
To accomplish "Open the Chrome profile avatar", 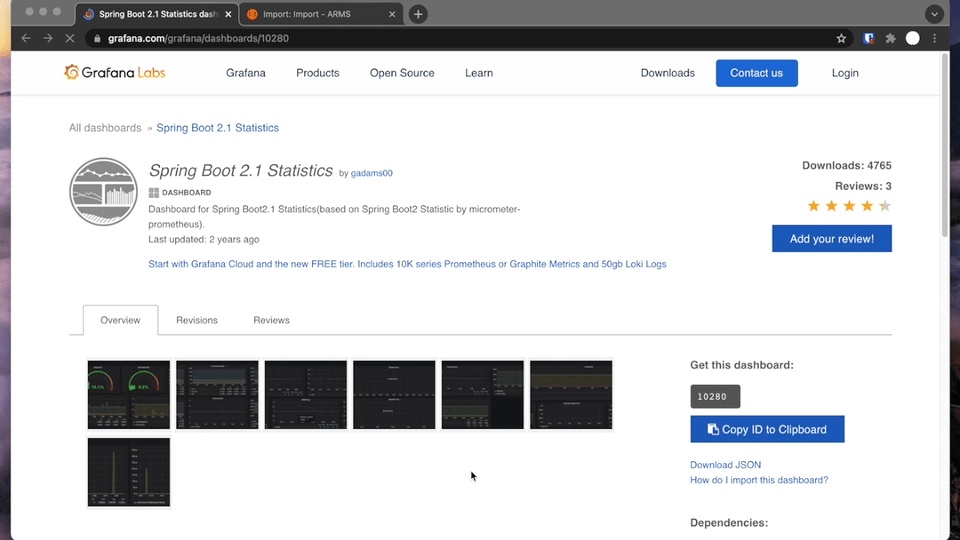I will [x=912, y=38].
